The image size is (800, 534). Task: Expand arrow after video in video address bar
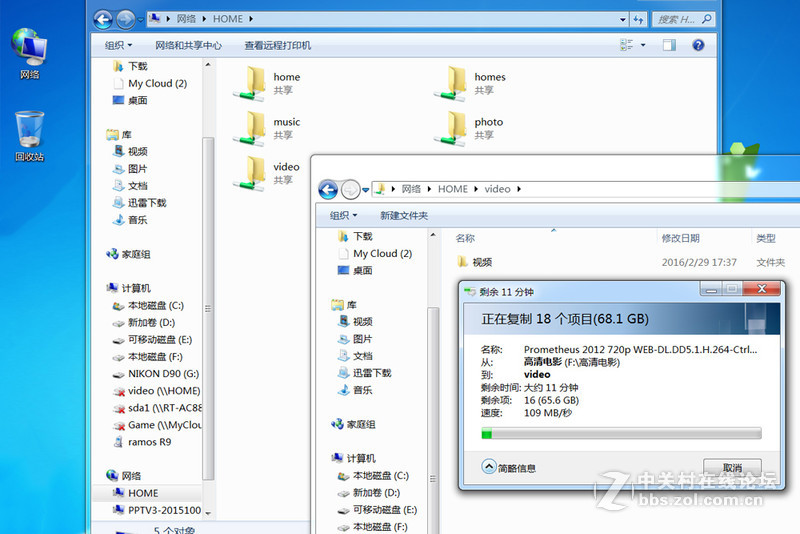(519, 189)
